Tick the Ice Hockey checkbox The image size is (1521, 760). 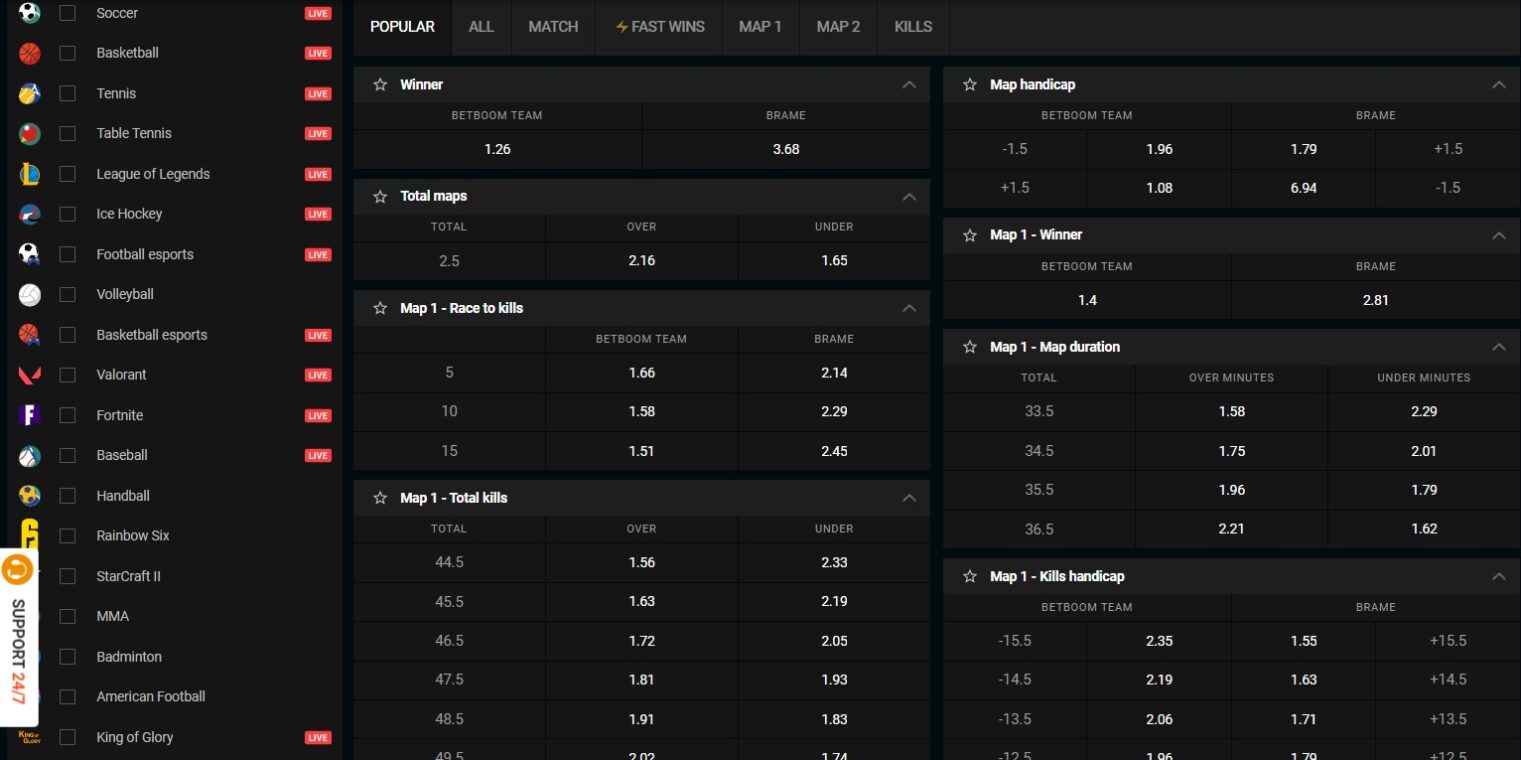coord(68,214)
